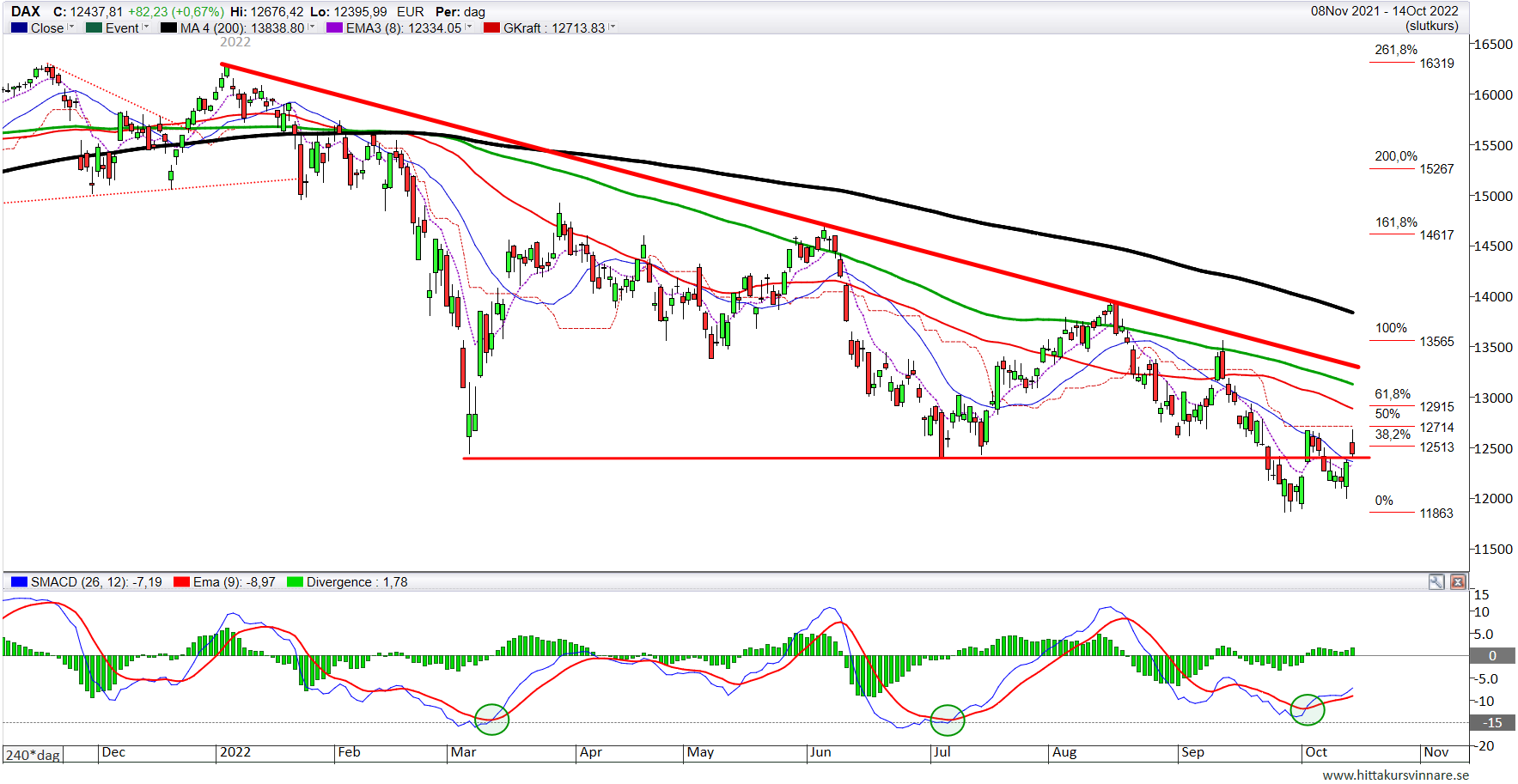The height and width of the screenshot is (784, 1518).
Task: Click the May month marker on timeline
Action: click(x=700, y=752)
